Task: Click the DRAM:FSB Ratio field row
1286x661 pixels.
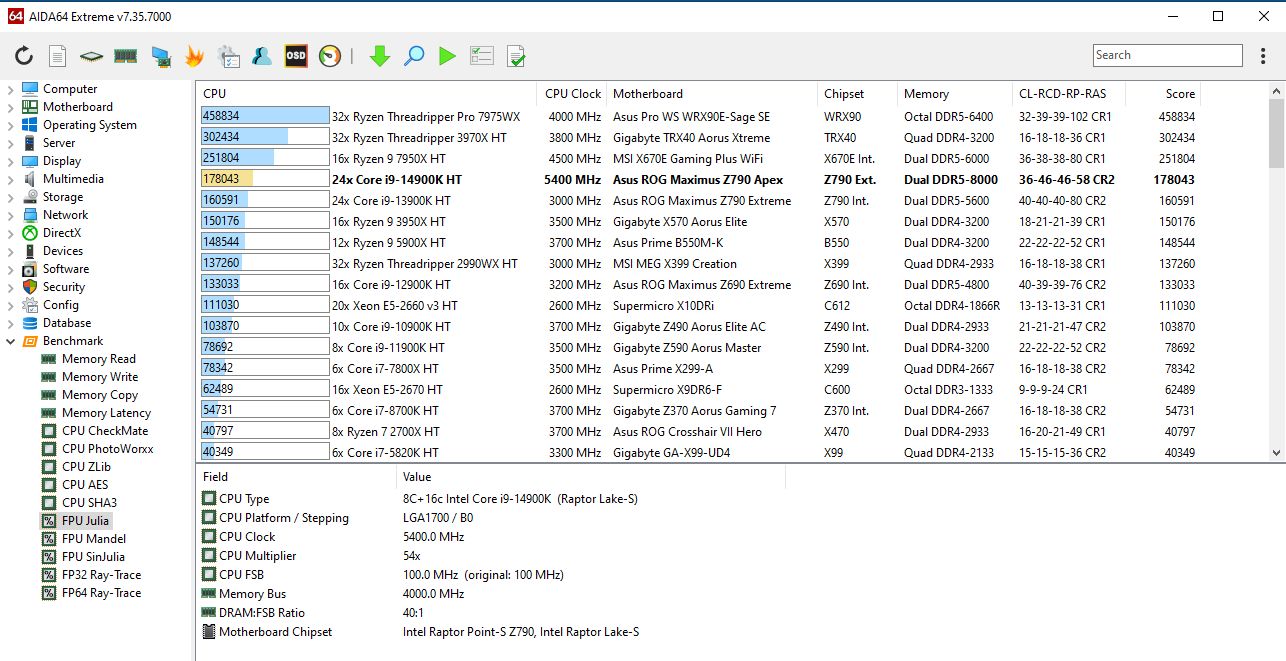Action: click(x=490, y=613)
